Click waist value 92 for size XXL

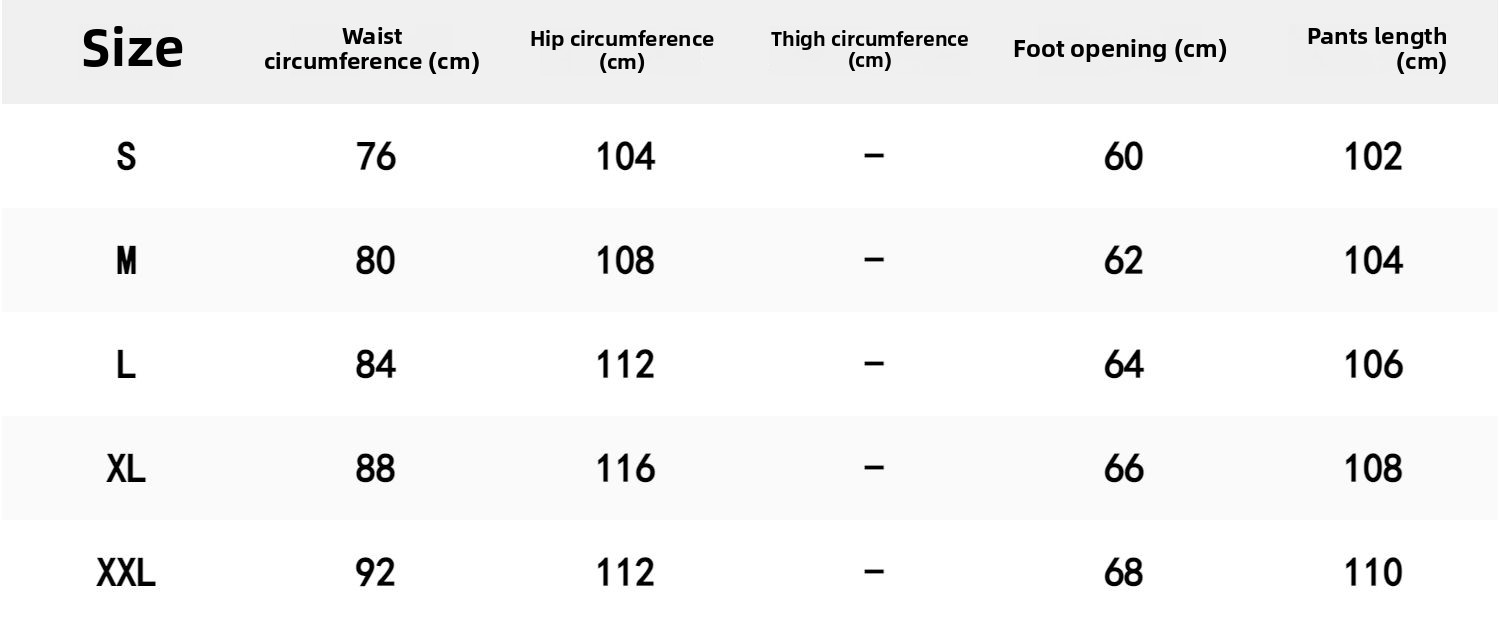pos(376,573)
